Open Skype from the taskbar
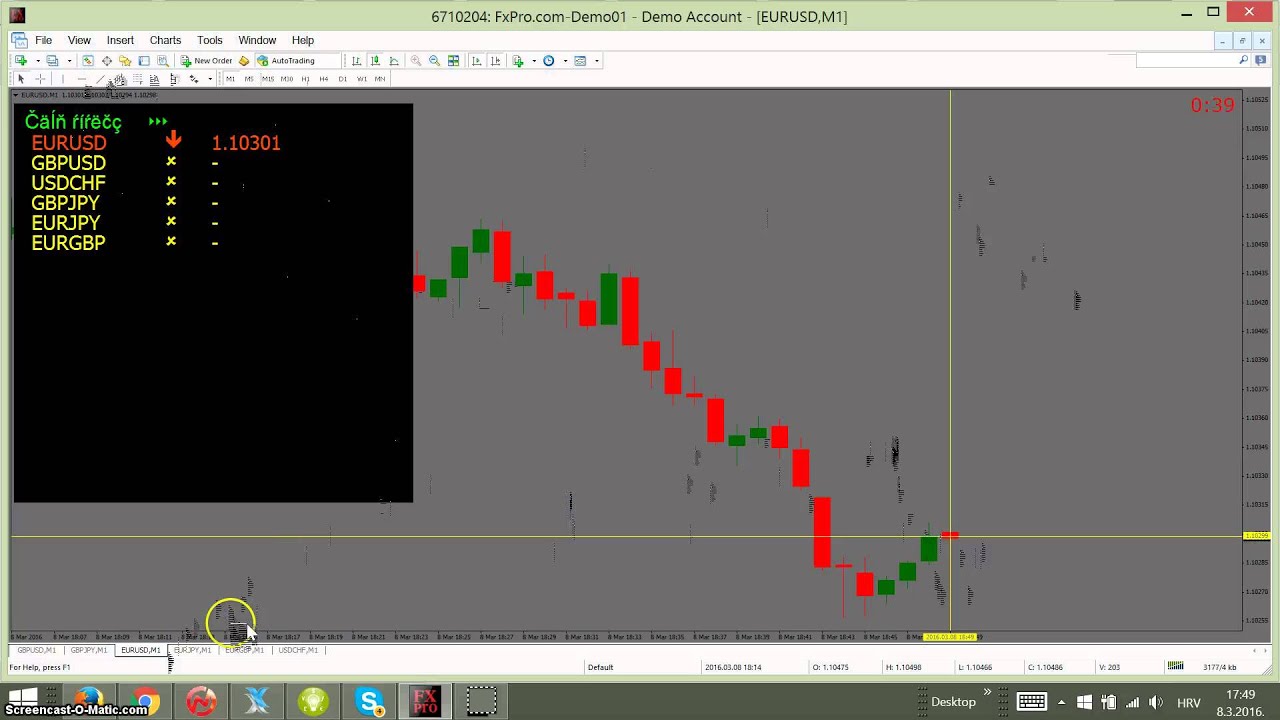This screenshot has width=1280, height=720. point(370,702)
